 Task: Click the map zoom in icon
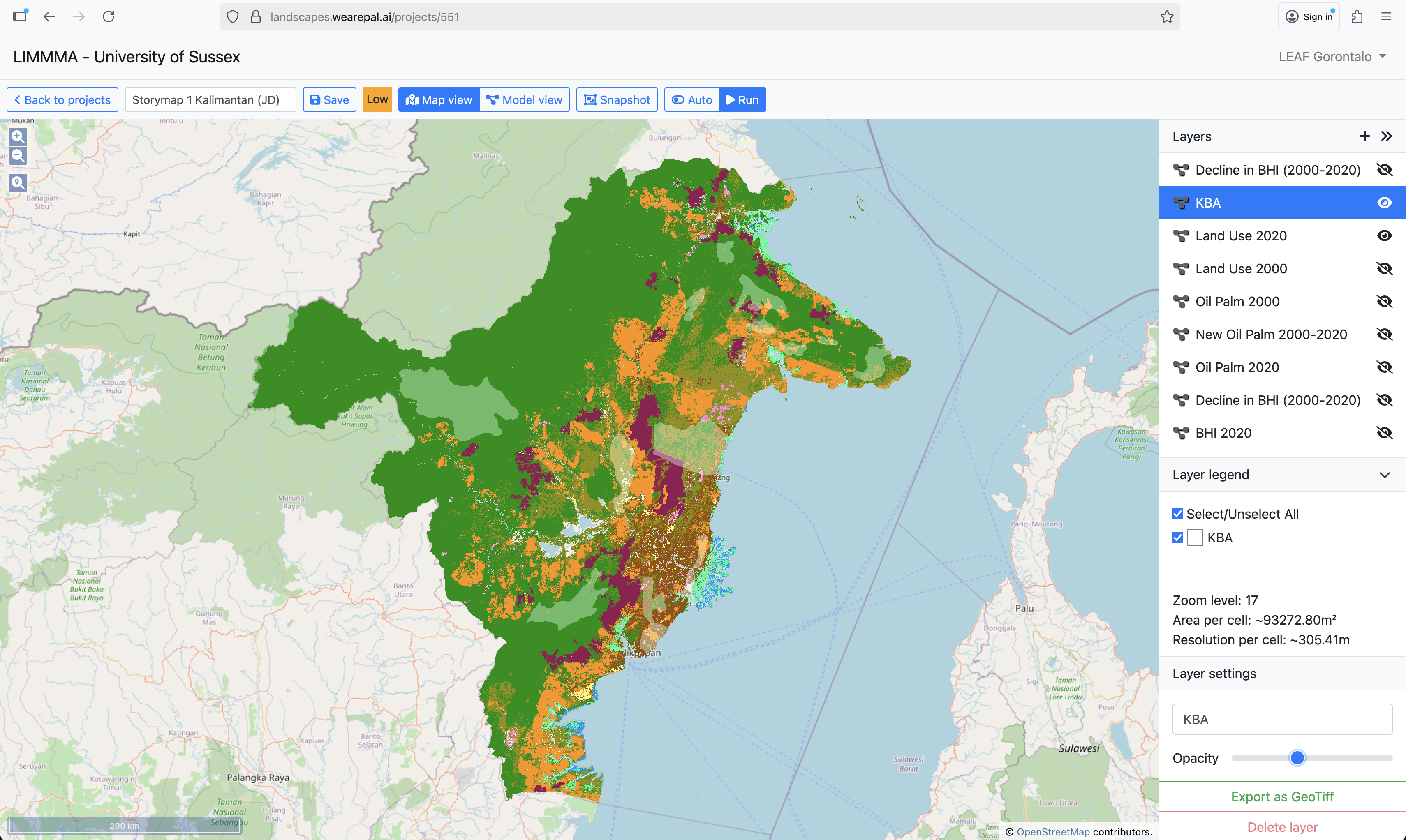pos(18,136)
